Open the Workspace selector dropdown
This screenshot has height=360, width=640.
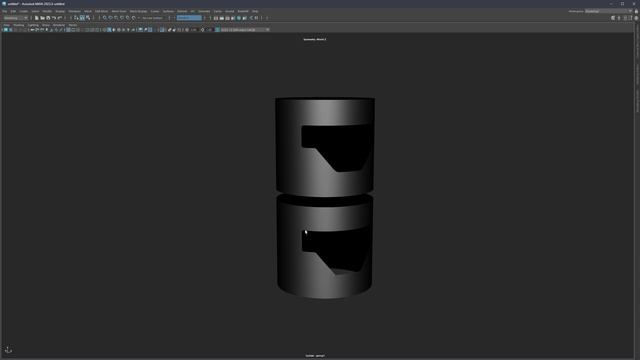coord(608,11)
